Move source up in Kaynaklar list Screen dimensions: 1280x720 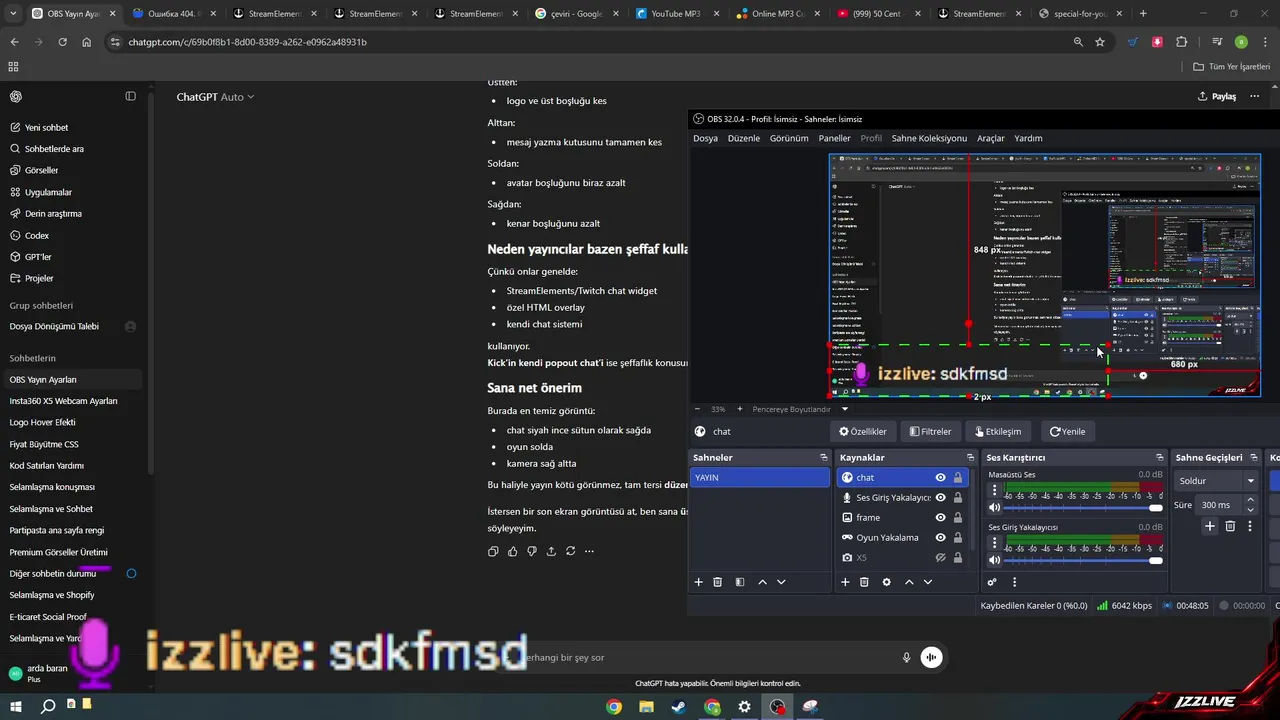[909, 582]
